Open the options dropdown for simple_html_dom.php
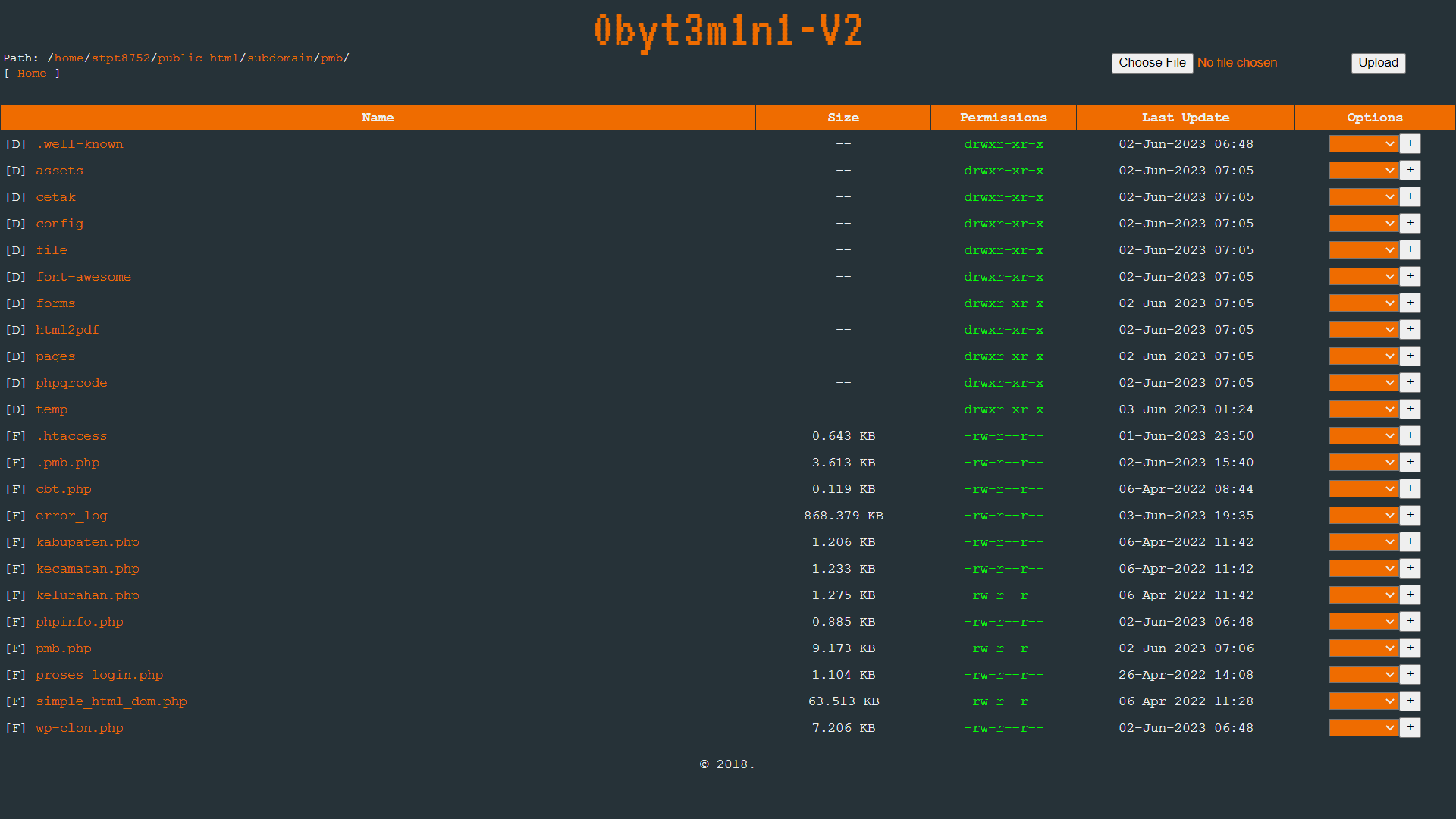 (x=1363, y=701)
